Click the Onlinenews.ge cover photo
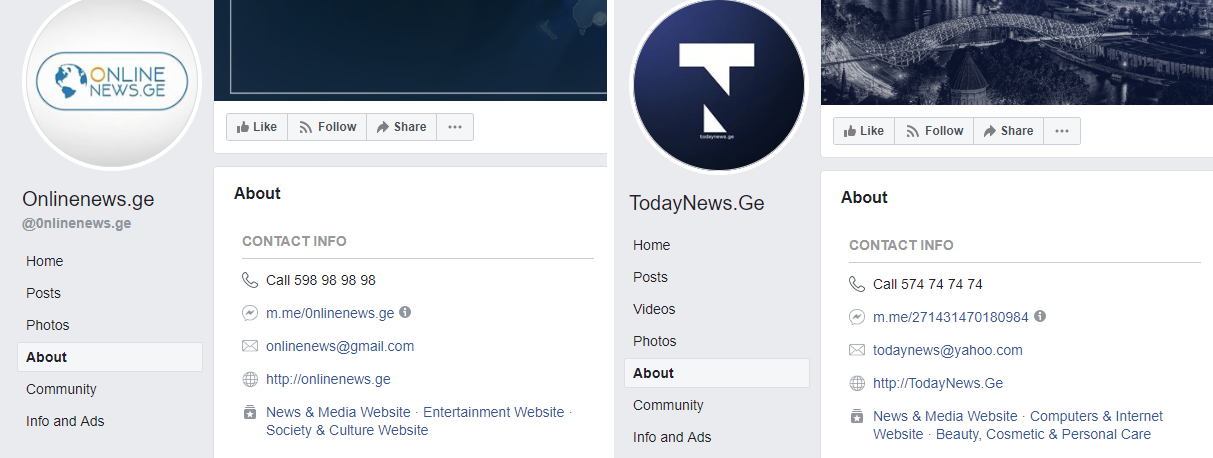Image resolution: width=1213 pixels, height=458 pixels. click(x=410, y=50)
